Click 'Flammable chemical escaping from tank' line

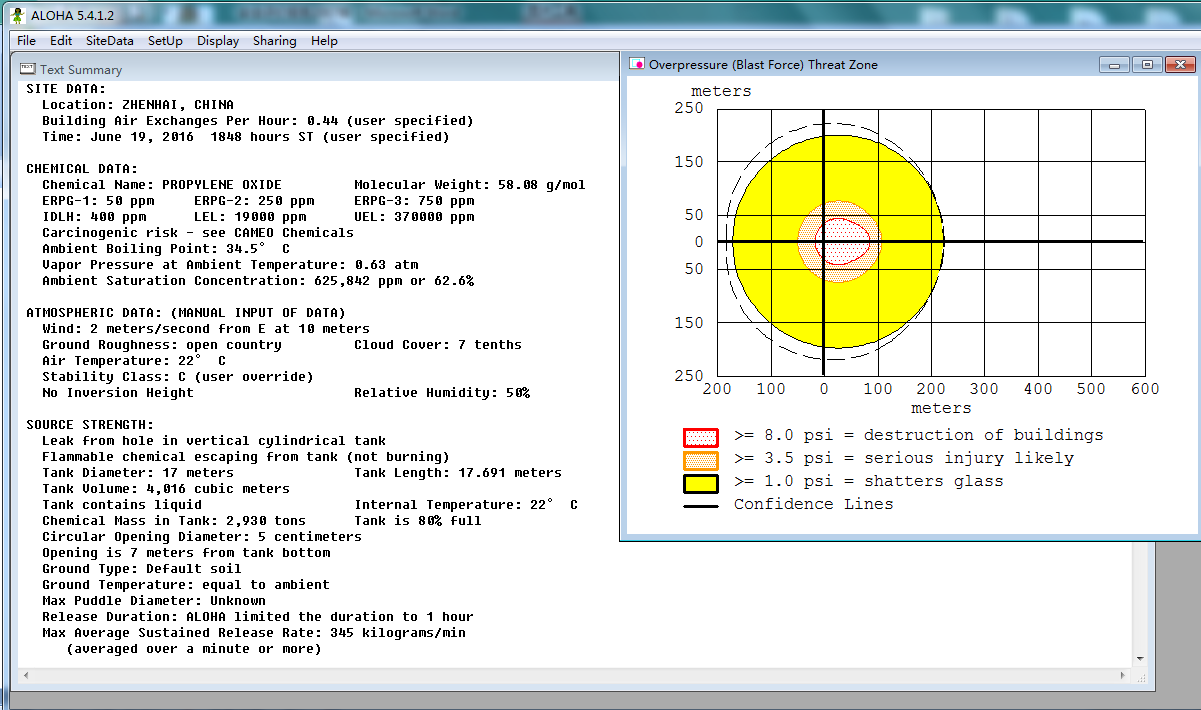(246, 456)
